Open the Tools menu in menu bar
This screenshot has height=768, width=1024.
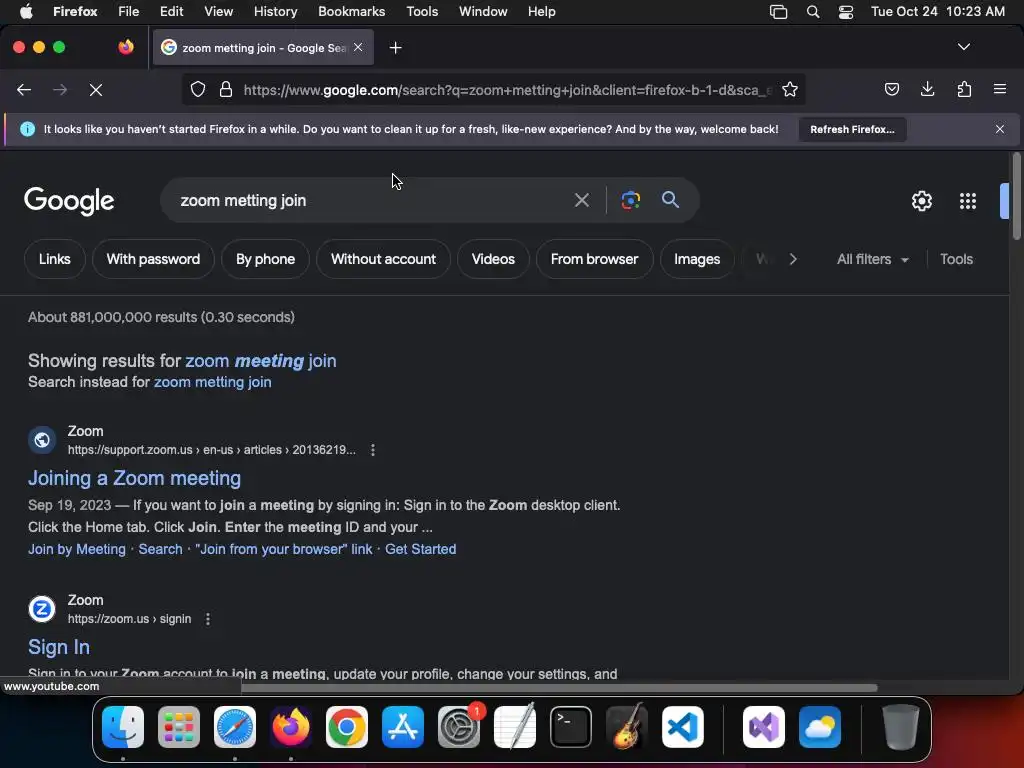422,12
